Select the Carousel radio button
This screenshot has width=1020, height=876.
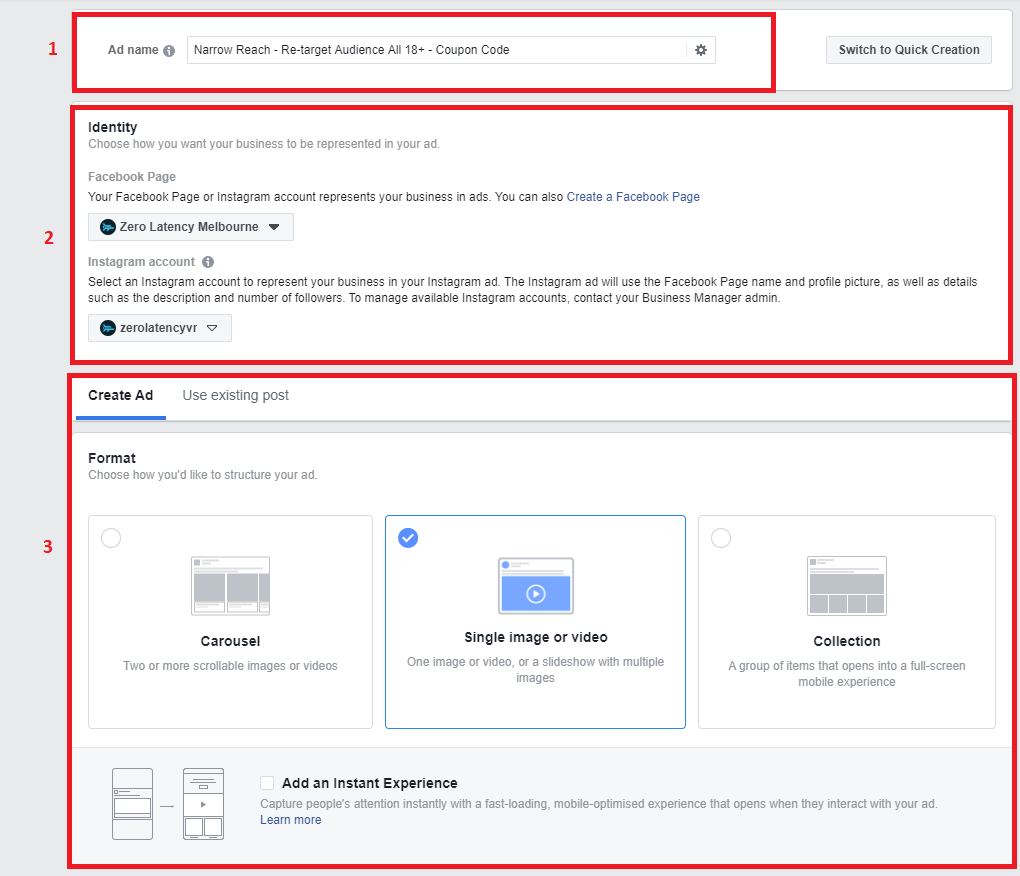coord(111,538)
